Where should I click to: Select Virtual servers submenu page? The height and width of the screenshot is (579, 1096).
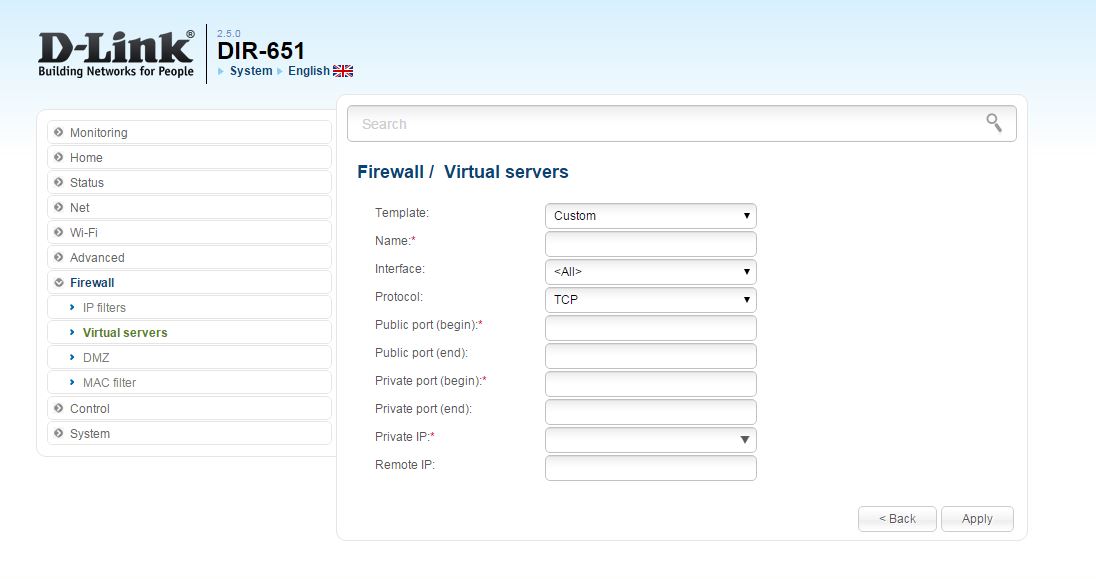(x=189, y=332)
